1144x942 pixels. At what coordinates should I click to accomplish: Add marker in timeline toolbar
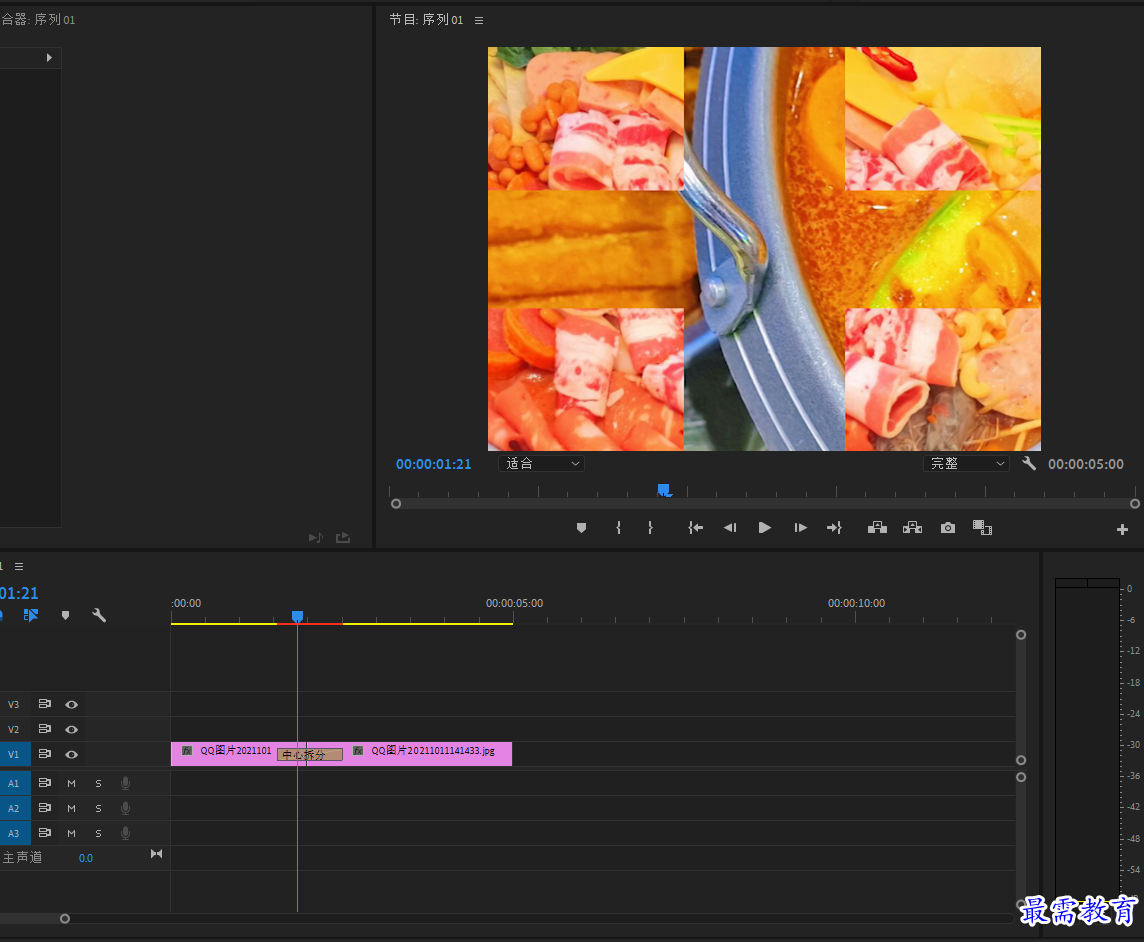[x=66, y=615]
